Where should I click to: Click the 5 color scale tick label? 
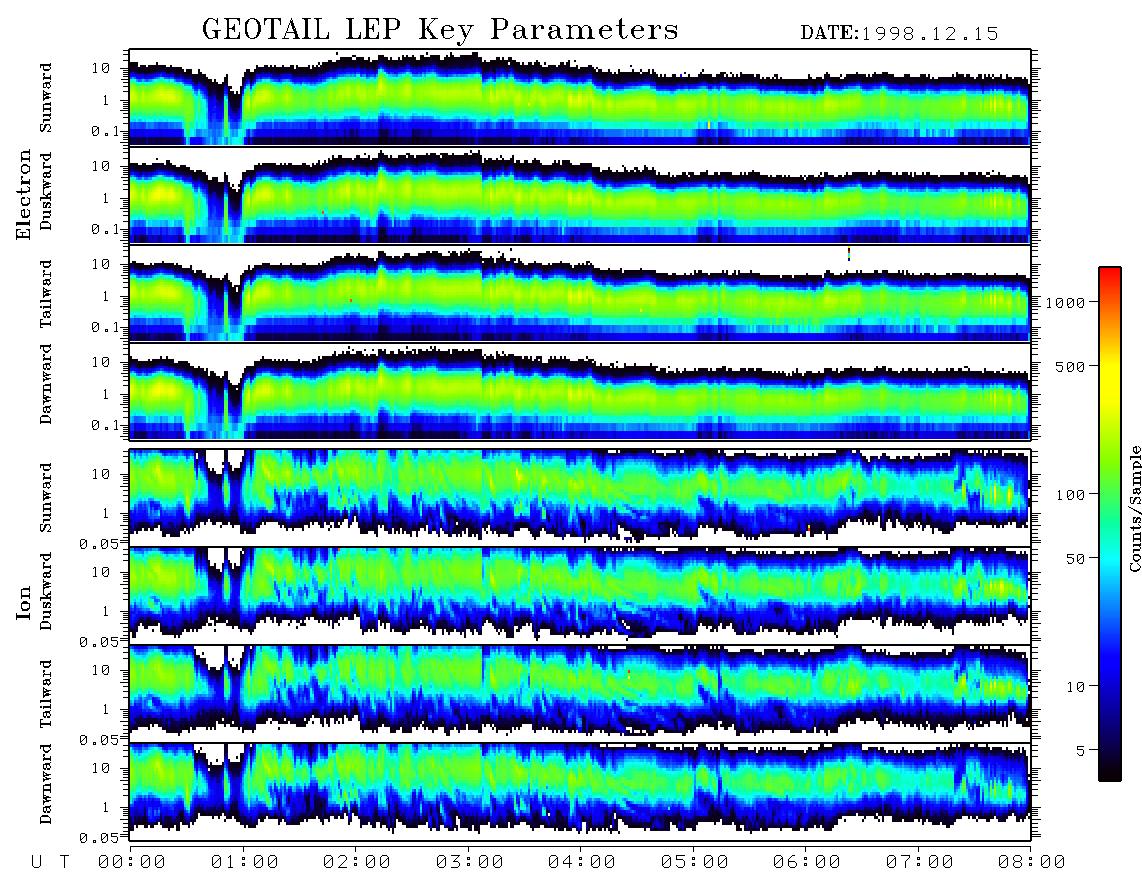click(1081, 751)
